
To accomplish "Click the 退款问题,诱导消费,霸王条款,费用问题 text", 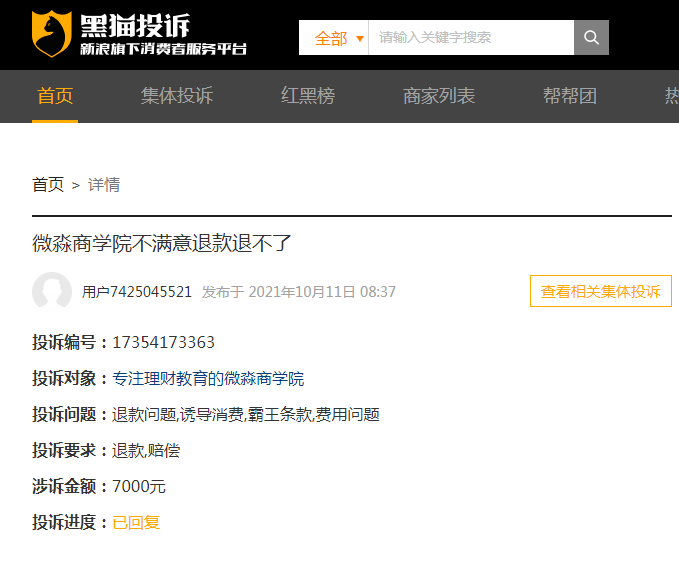I will point(246,415).
